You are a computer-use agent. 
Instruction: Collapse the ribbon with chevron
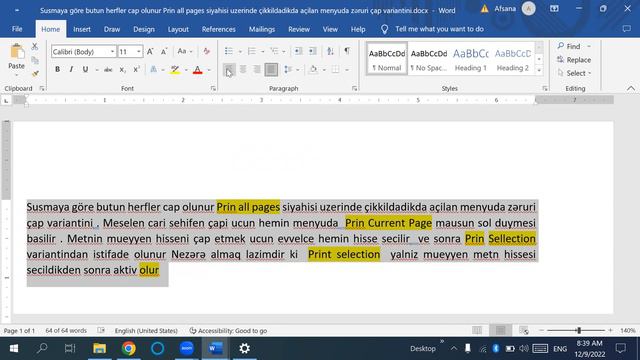[x=631, y=88]
